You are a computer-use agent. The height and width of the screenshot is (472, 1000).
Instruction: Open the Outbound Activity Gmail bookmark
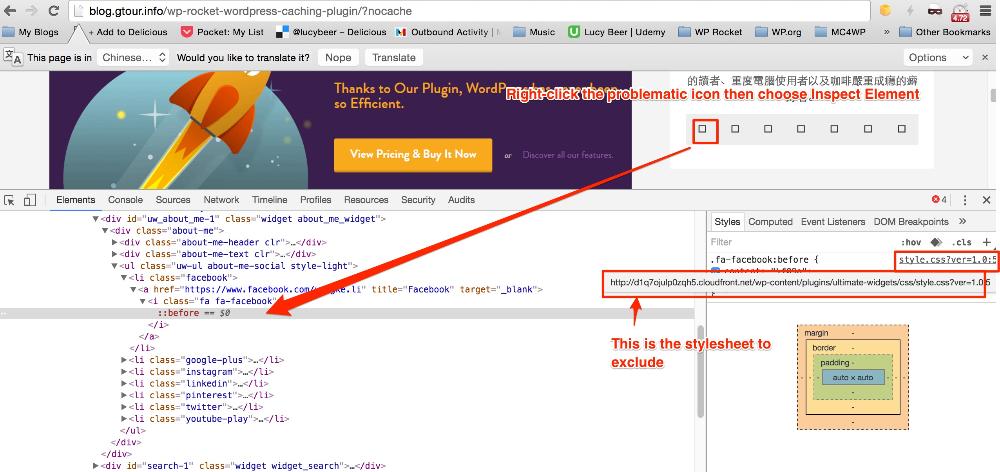click(x=448, y=32)
